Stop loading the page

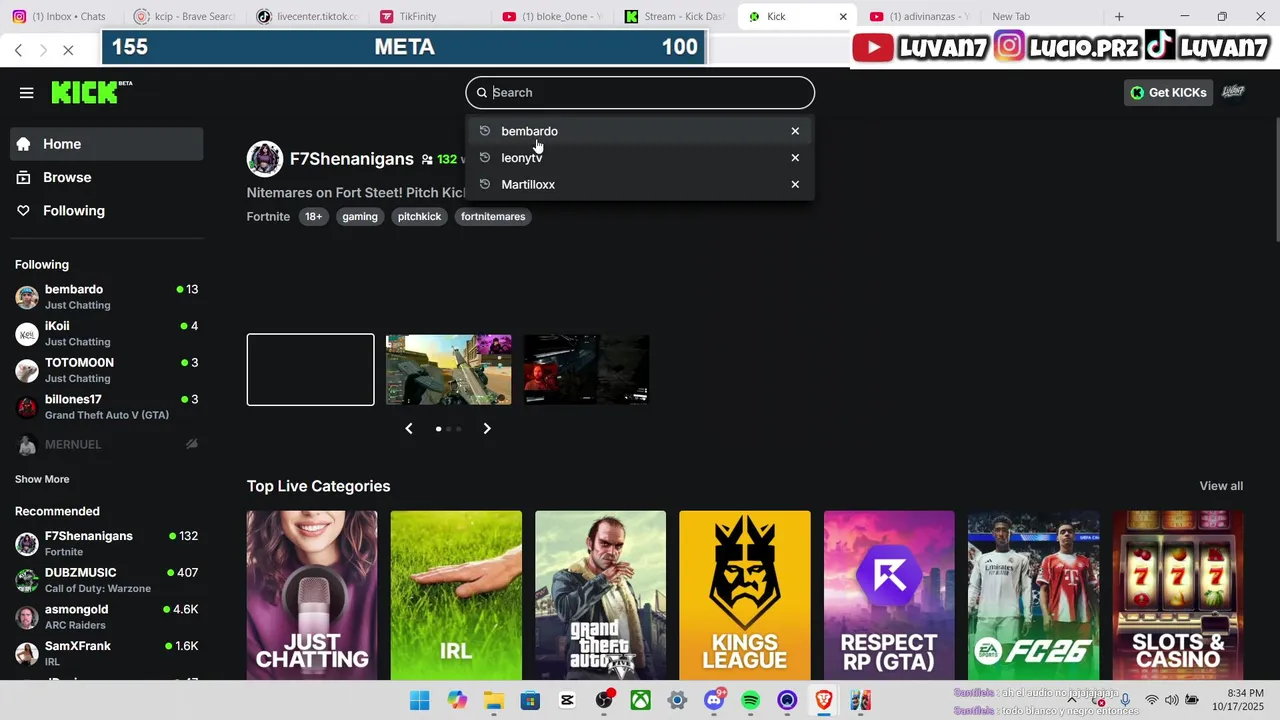68,50
